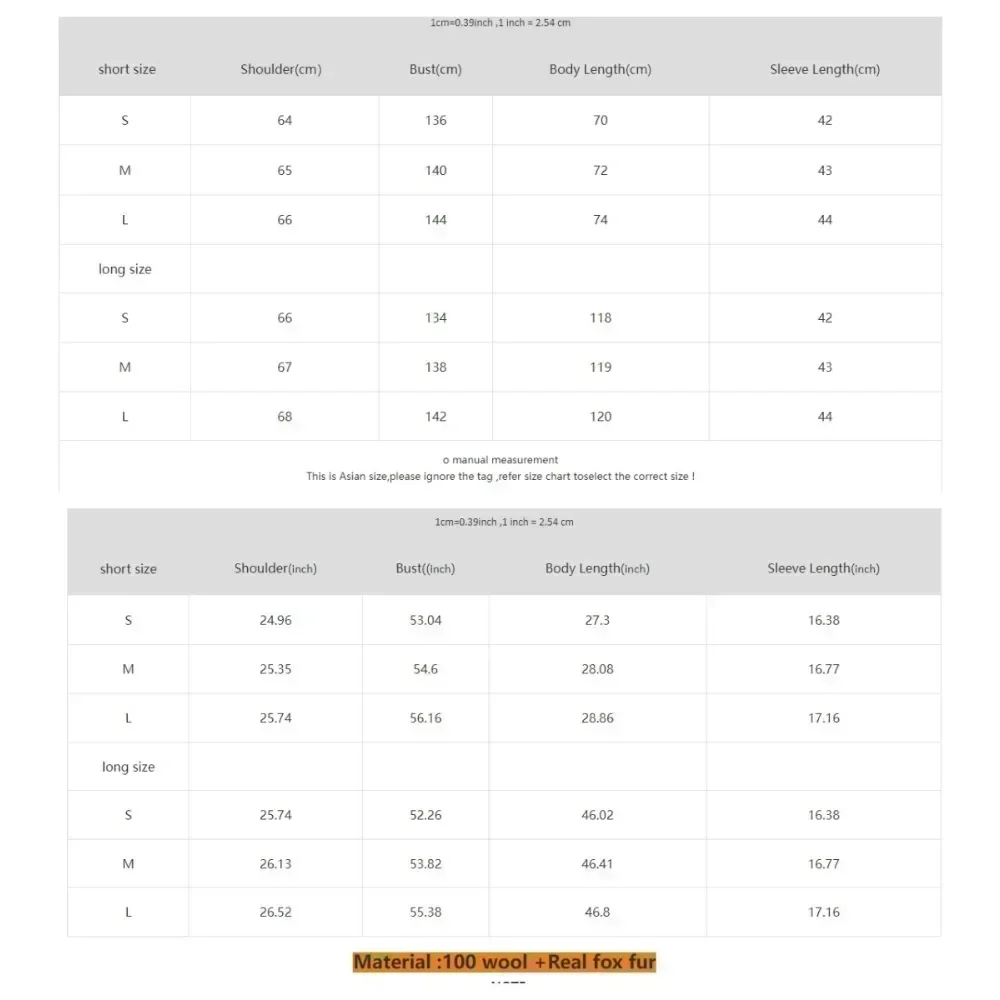Click the Body Length(cm) header
This screenshot has width=1000, height=1000.
pos(600,70)
